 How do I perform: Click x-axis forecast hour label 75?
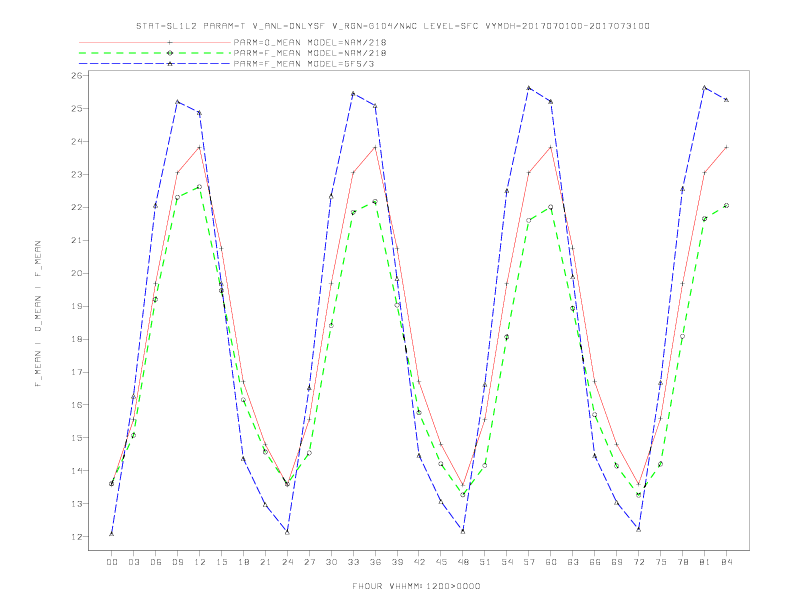(661, 562)
